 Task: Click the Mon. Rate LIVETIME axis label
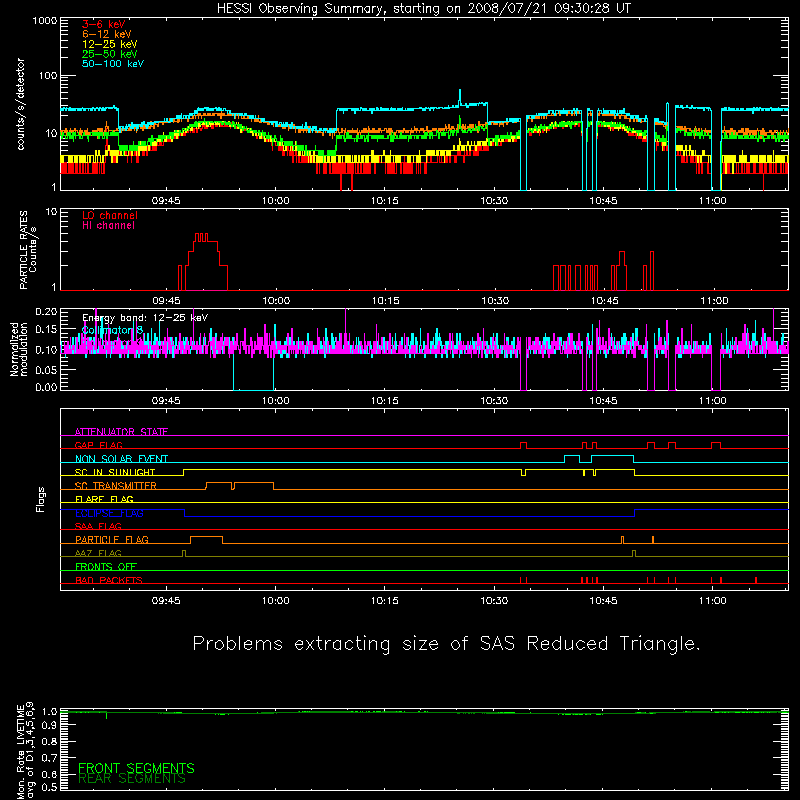coord(25,750)
